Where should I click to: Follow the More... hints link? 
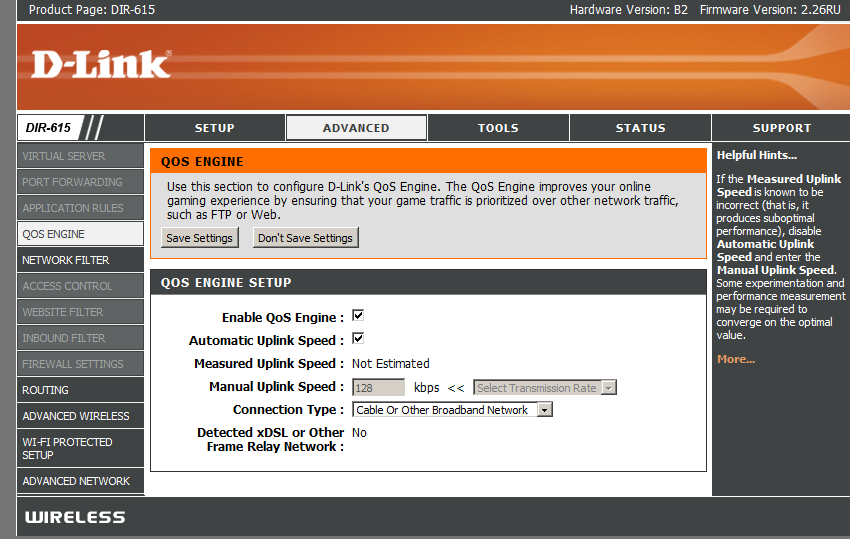click(x=736, y=359)
